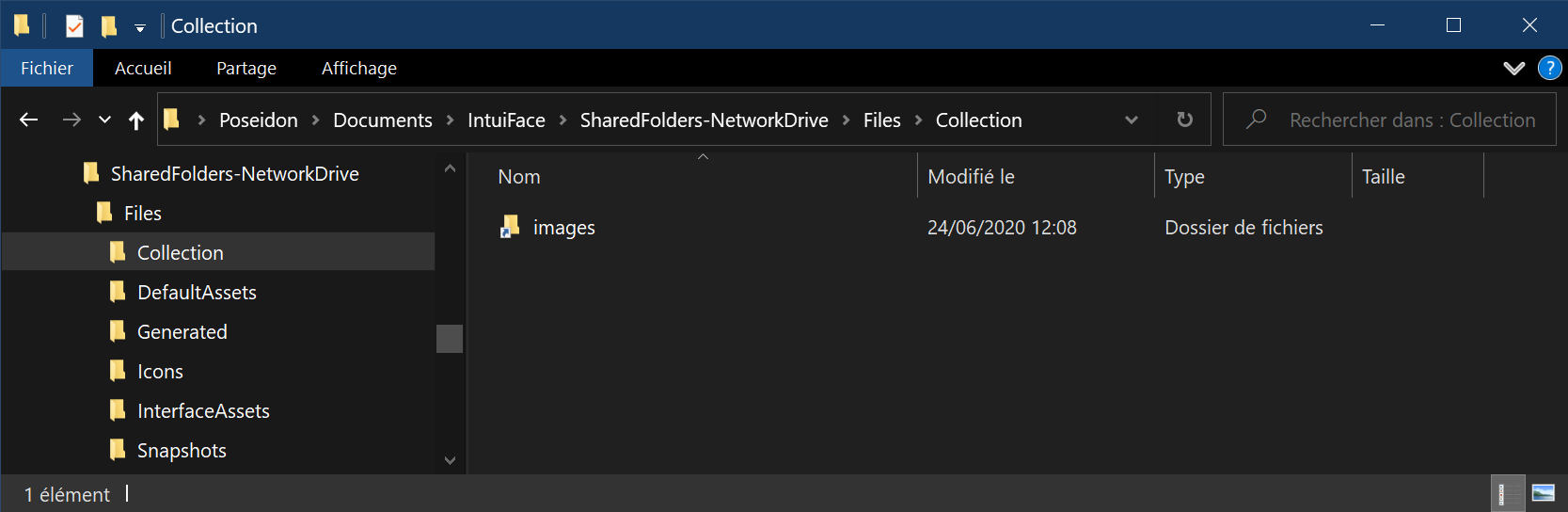This screenshot has width=1568, height=512.
Task: Click the search magnifier icon
Action: click(1256, 120)
